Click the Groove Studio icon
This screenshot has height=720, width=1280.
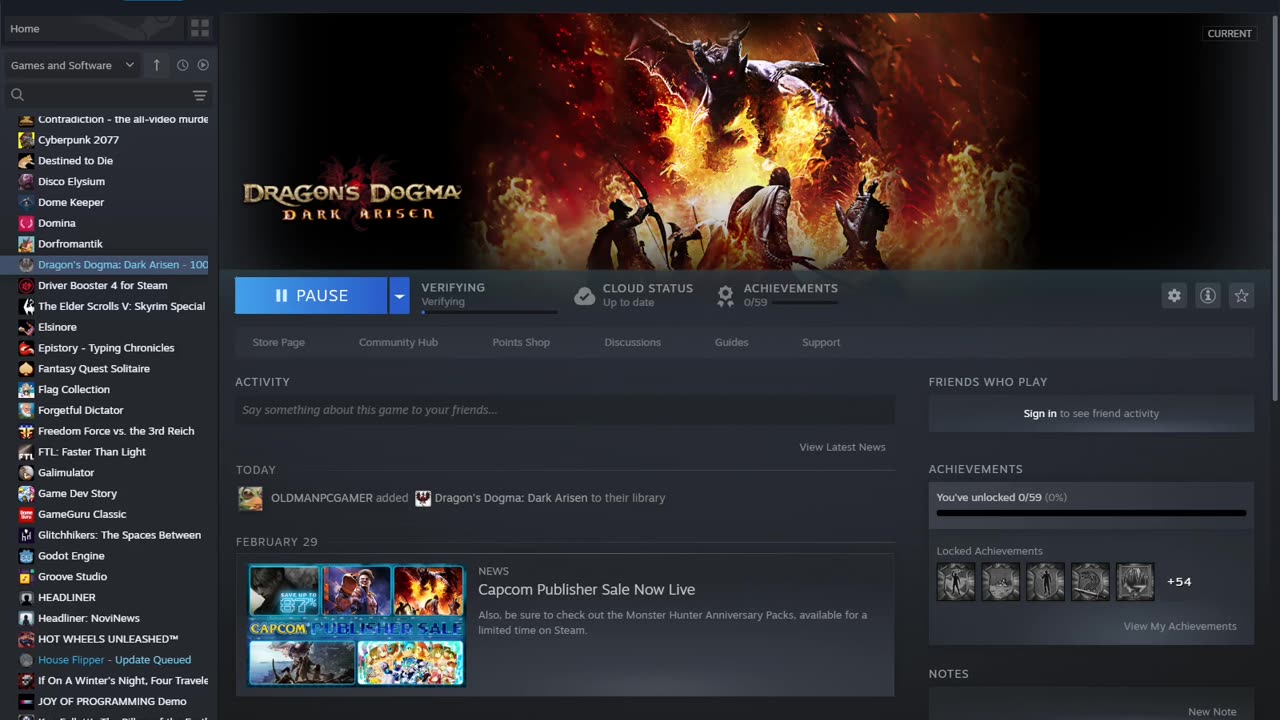coord(26,577)
